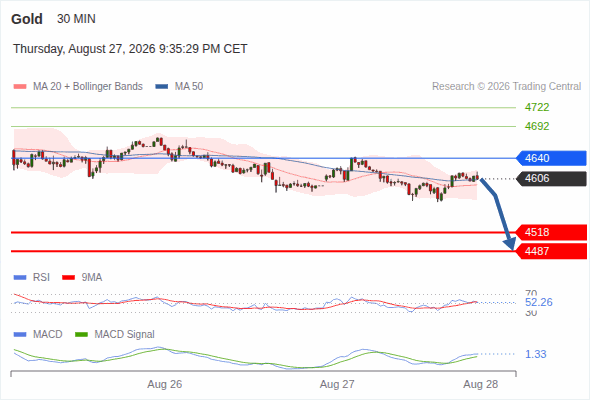Click the Aug 28 date axis label
The width and height of the screenshot is (590, 400).
(x=481, y=385)
